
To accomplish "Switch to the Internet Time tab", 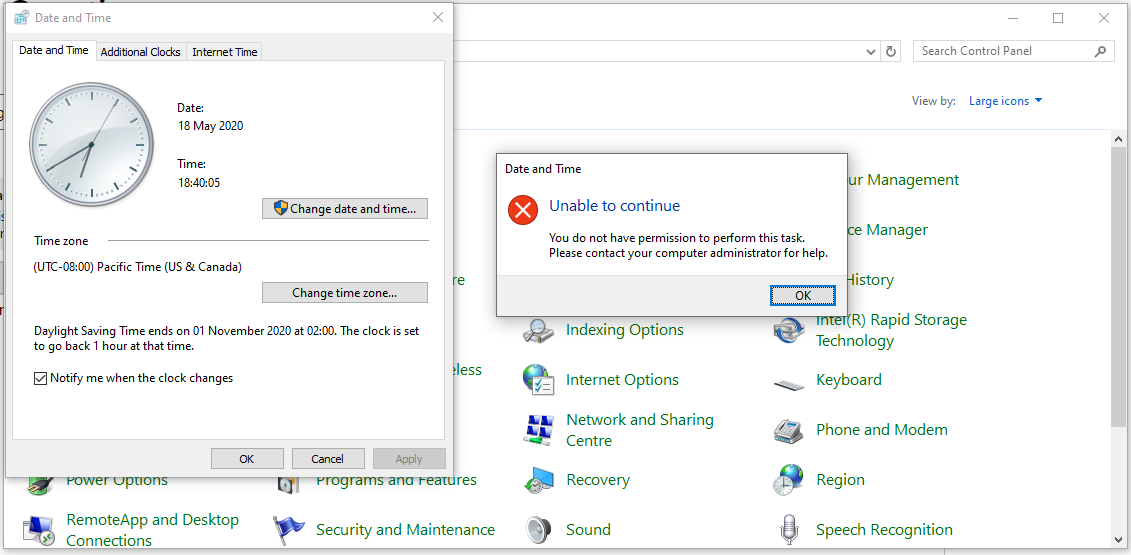I will coord(224,52).
